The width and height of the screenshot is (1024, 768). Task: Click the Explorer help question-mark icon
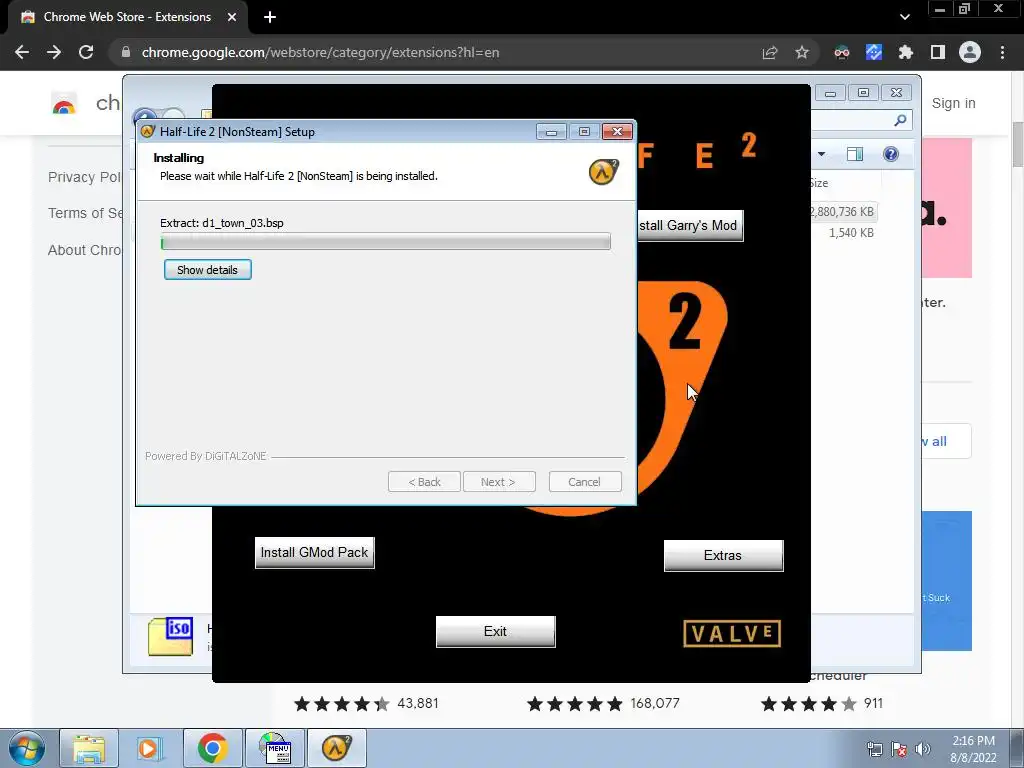coord(891,154)
